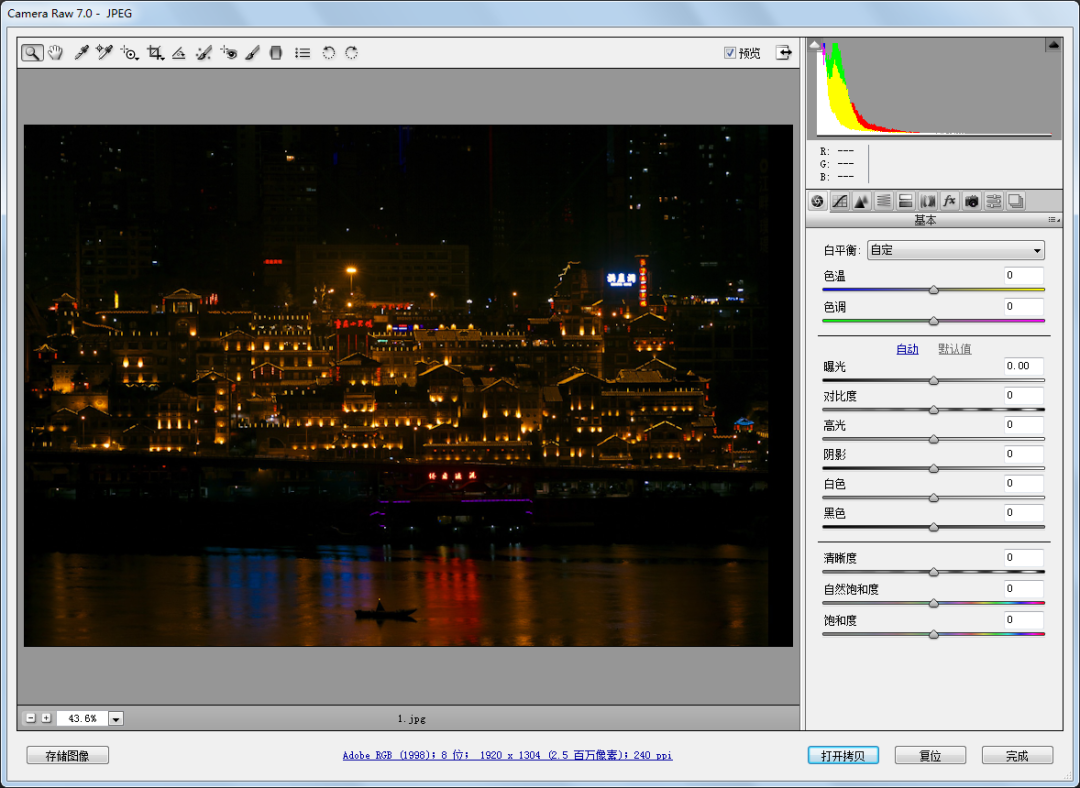
Task: Select the Color Sampler tool
Action: [x=104, y=52]
